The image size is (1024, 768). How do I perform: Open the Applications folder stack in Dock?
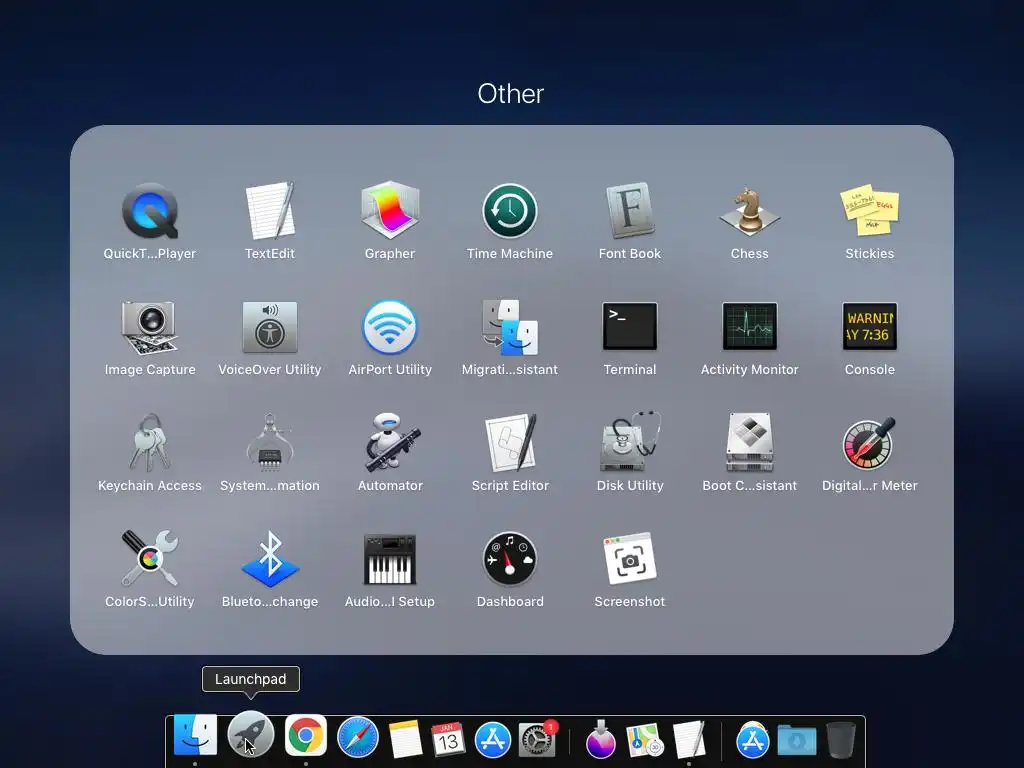752,739
